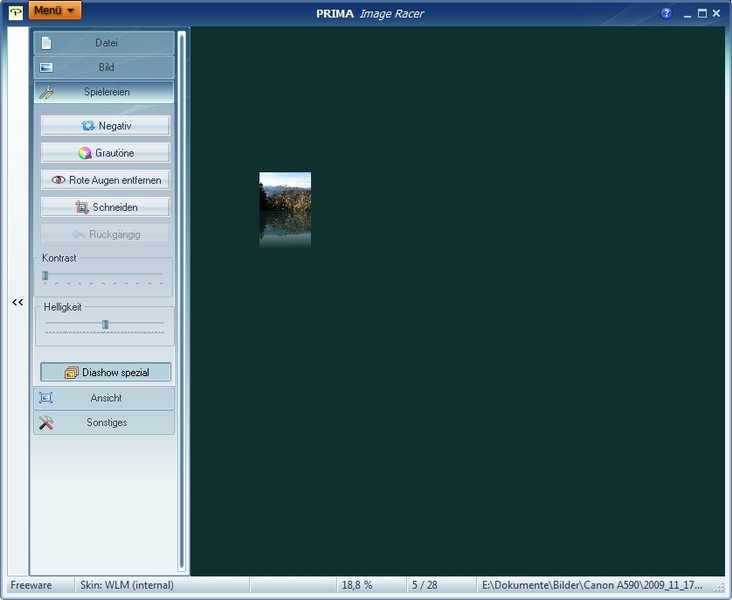
Task: Click the Sonstiges tools icon
Action: [46, 423]
